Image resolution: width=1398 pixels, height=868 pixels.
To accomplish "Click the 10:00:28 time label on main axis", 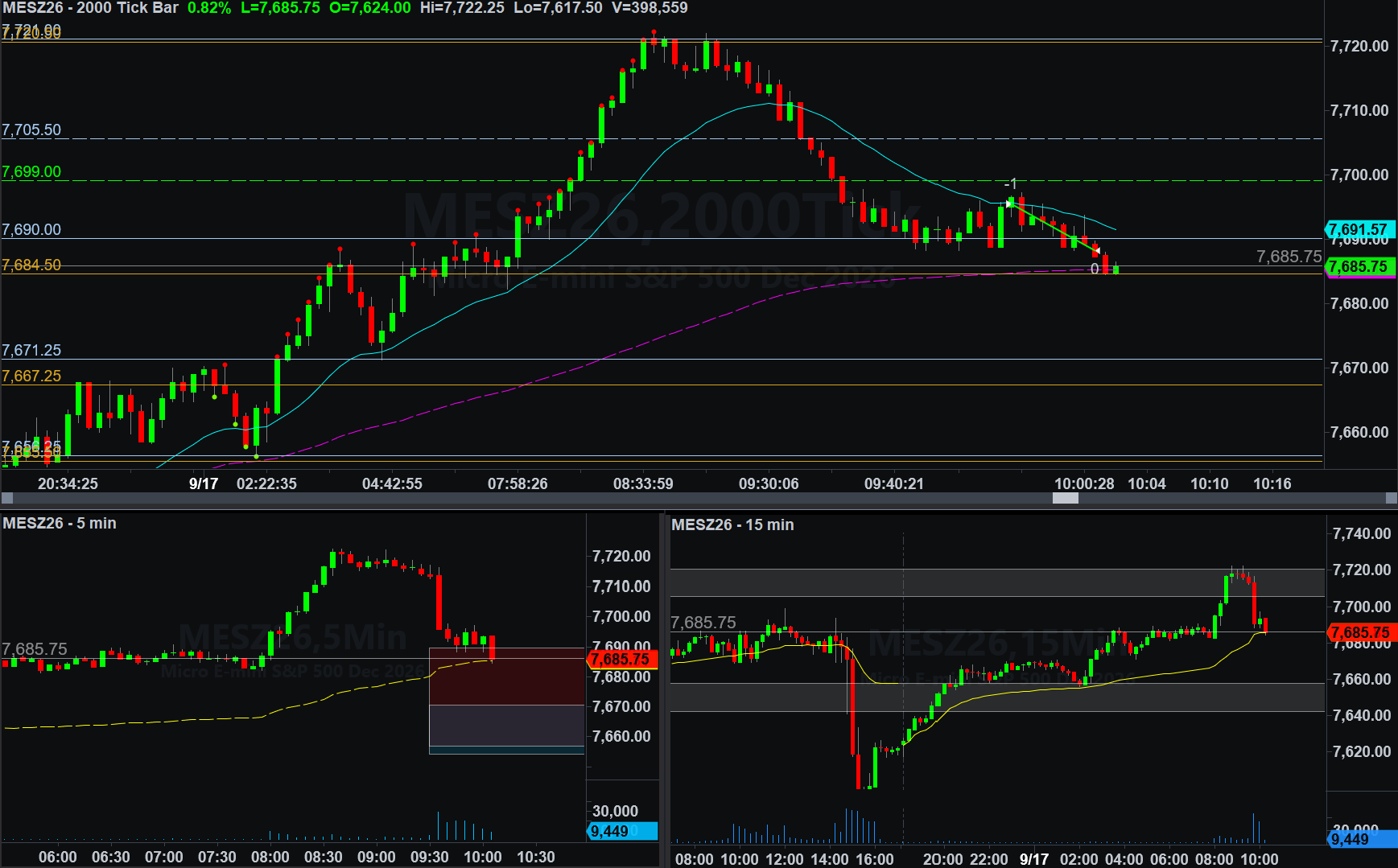I will point(1084,483).
